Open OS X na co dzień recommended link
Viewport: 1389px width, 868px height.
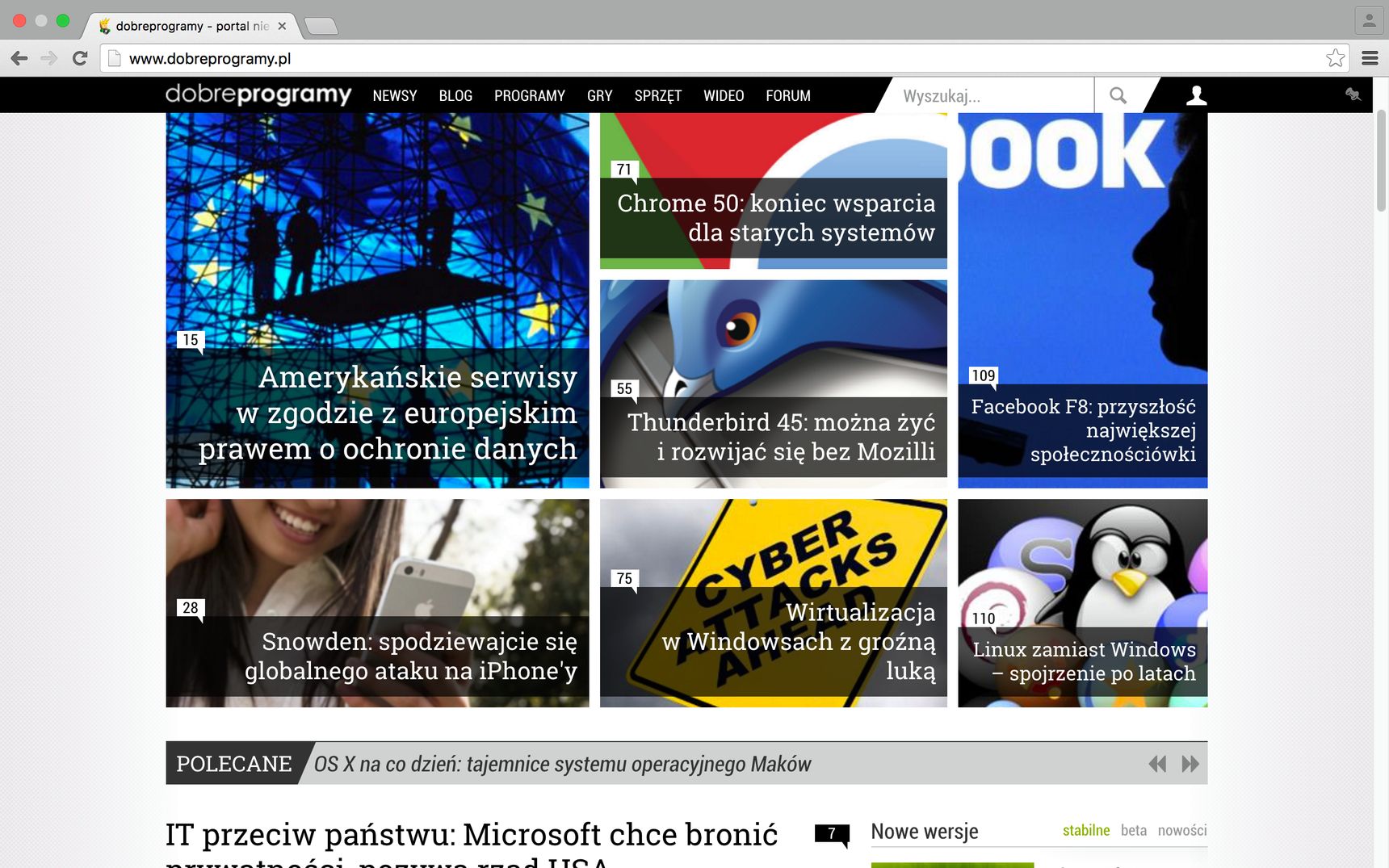pos(563,764)
